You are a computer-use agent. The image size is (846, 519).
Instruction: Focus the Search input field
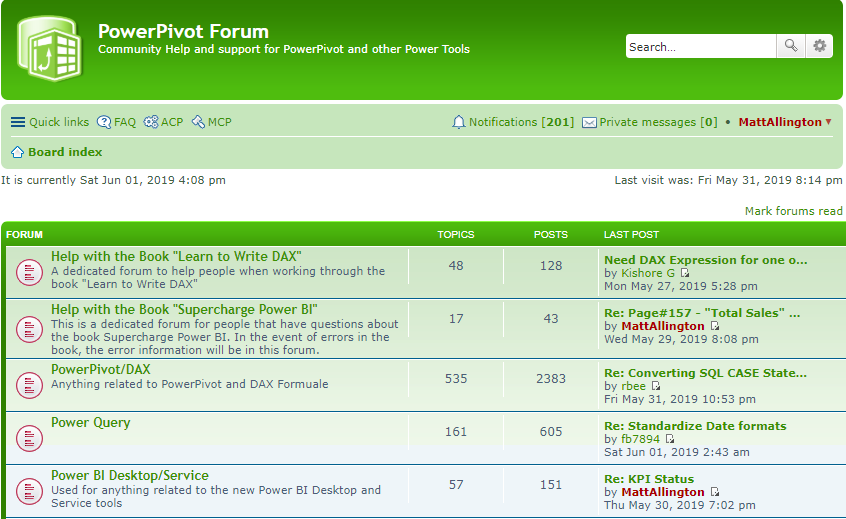click(701, 46)
